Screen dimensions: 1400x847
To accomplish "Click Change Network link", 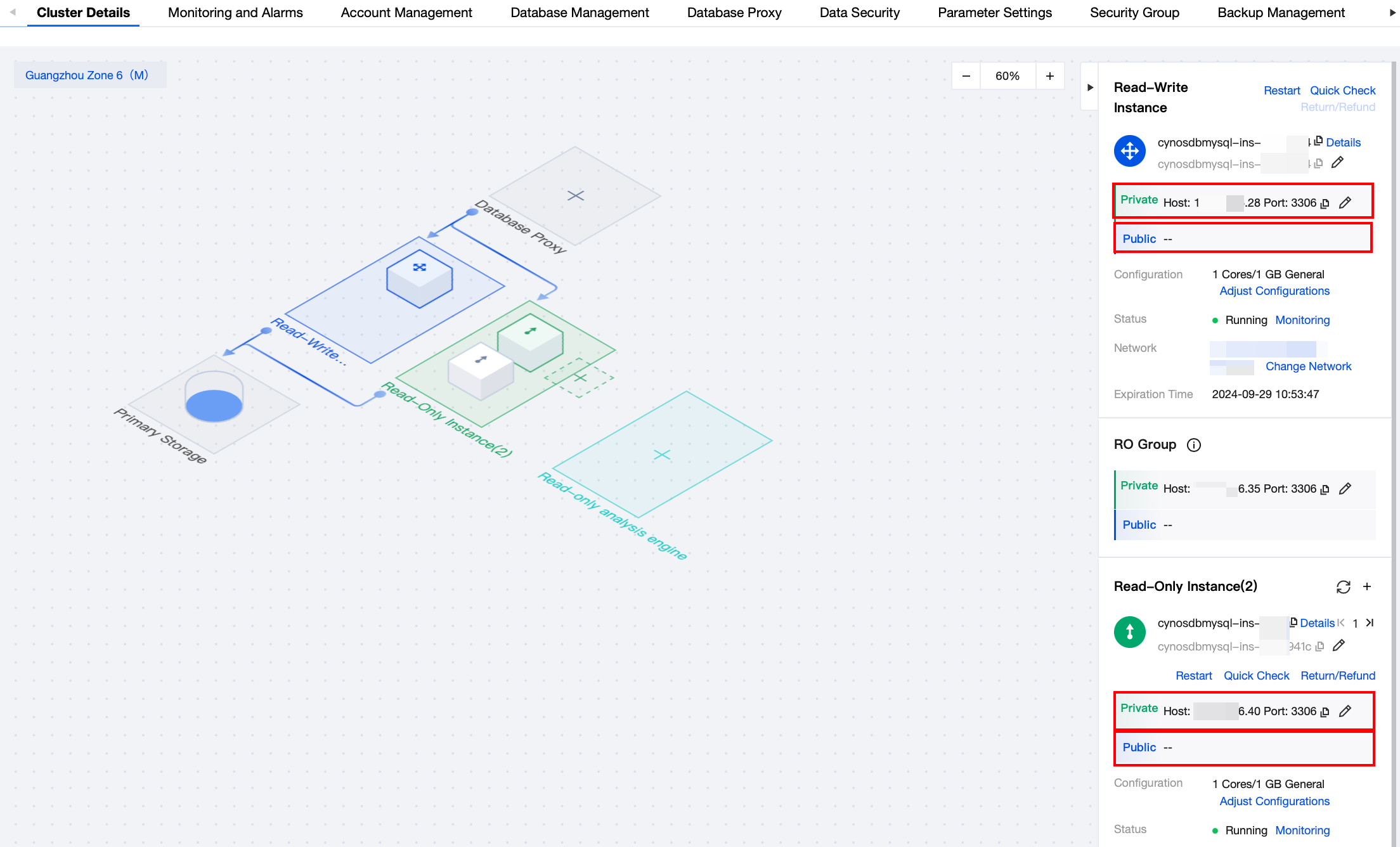I will 1308,366.
